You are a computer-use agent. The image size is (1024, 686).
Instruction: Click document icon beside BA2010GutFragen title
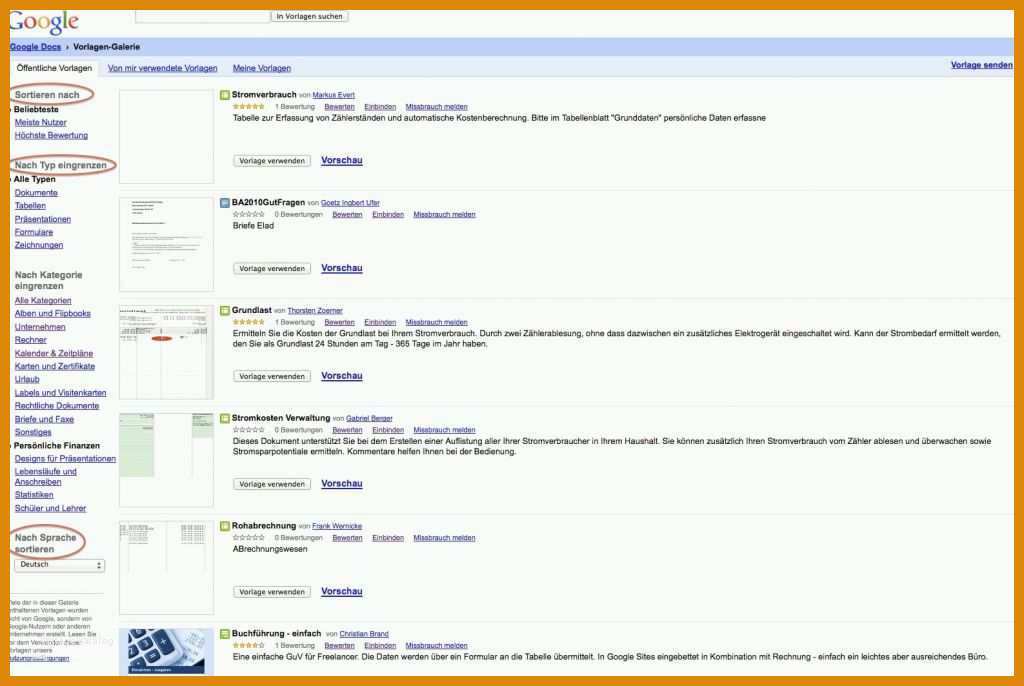click(x=225, y=203)
